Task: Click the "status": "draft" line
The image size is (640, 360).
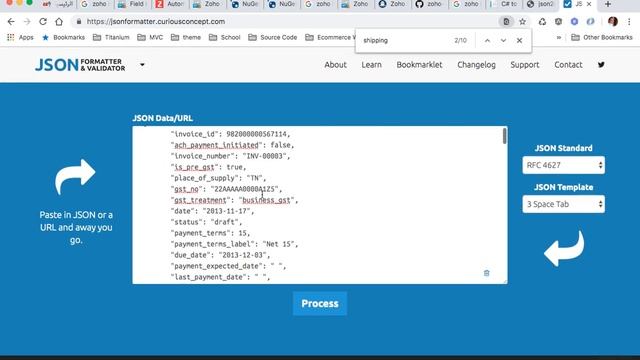Action: pyautogui.click(x=206, y=222)
